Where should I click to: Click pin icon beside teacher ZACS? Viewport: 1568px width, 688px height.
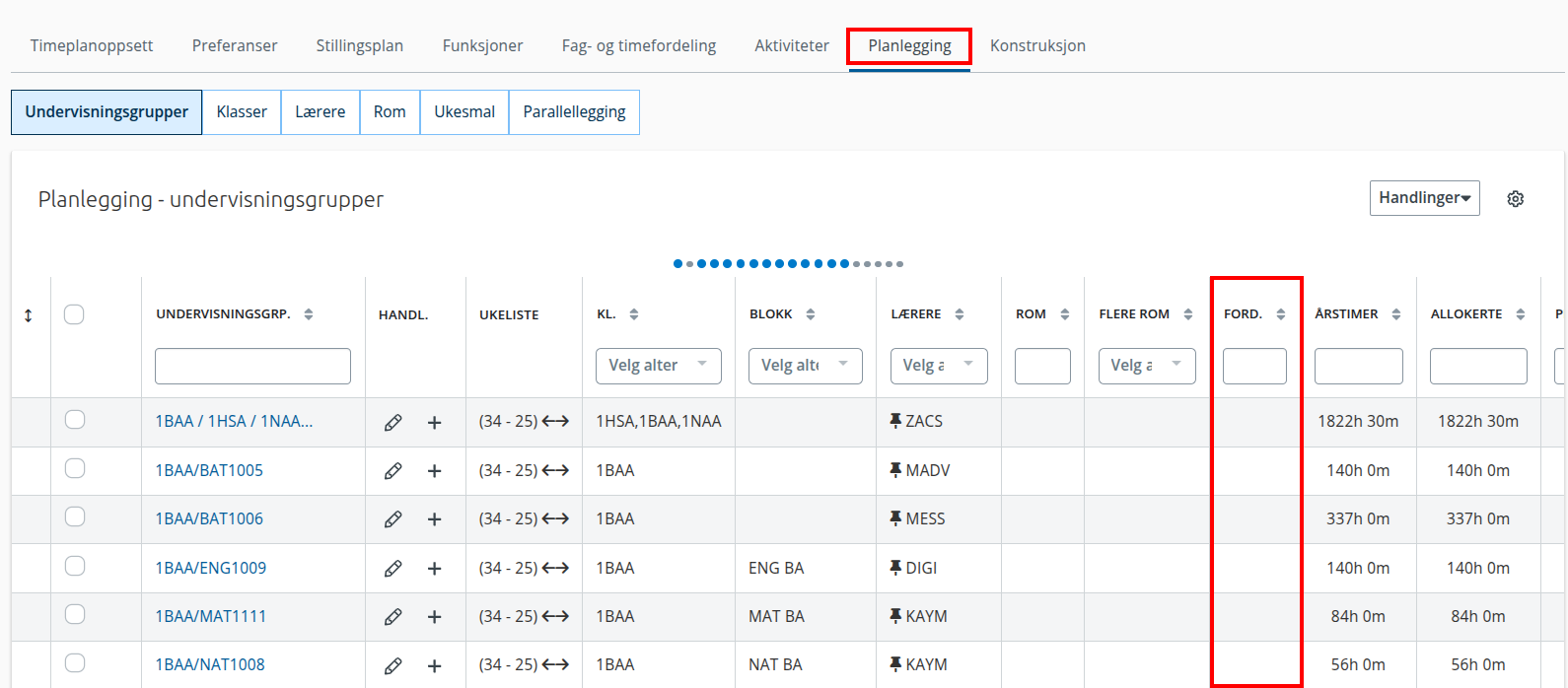895,421
